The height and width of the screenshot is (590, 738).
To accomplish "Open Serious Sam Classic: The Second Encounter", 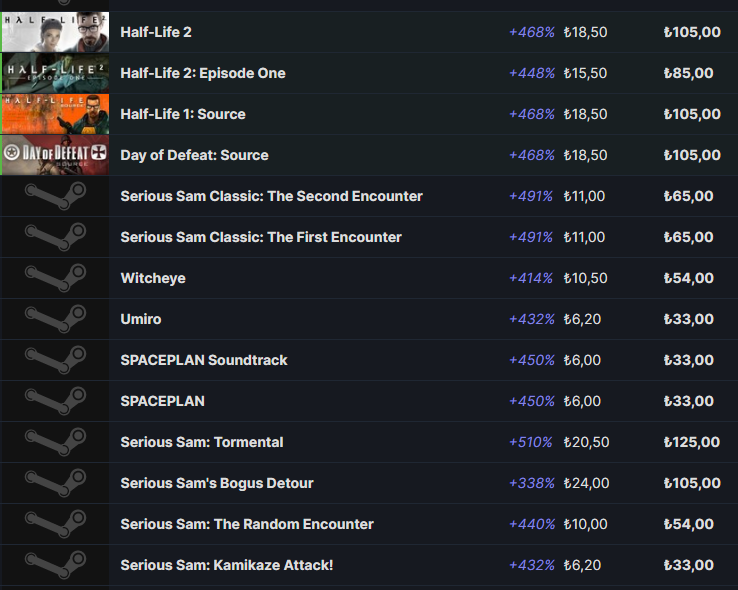I will click(272, 196).
